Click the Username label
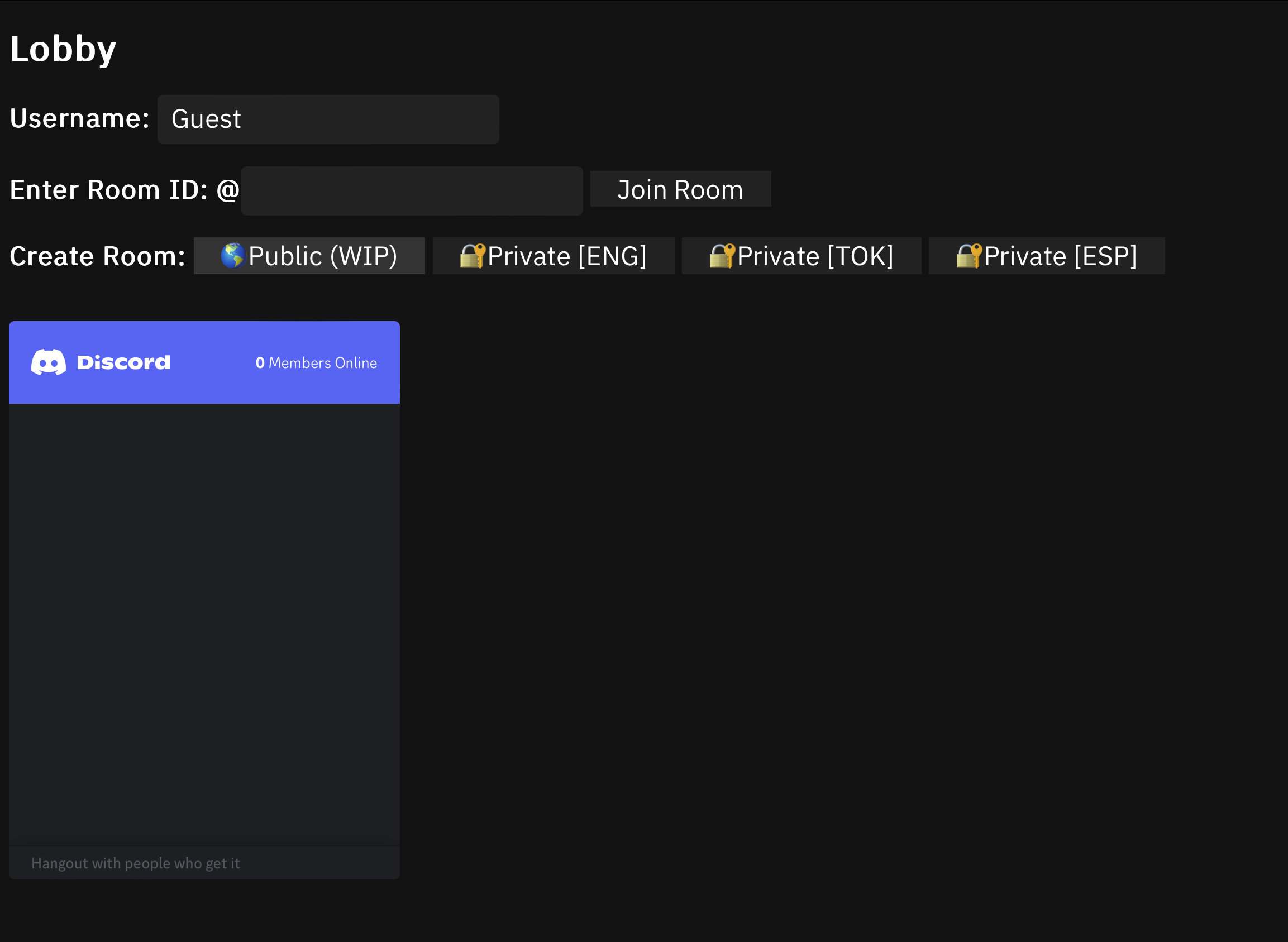Image resolution: width=1288 pixels, height=942 pixels. tap(79, 118)
